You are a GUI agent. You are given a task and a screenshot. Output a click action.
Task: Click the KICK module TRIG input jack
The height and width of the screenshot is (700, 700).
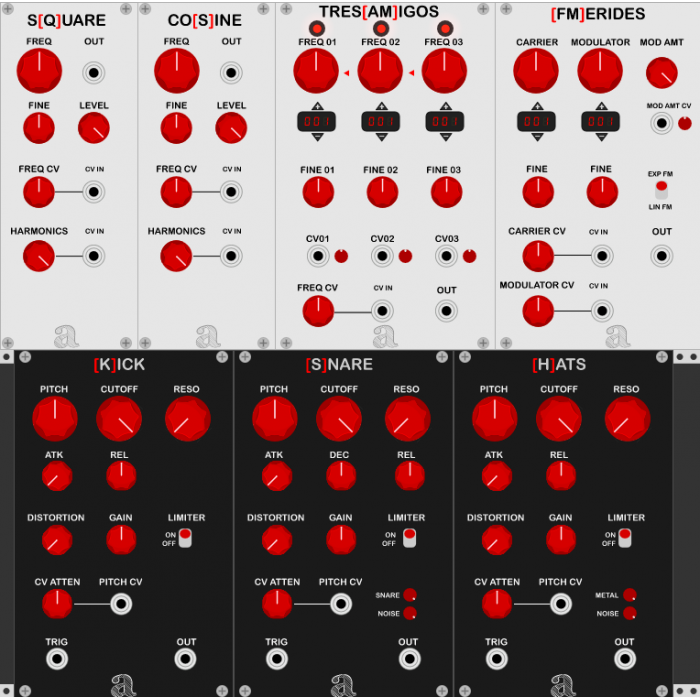click(57, 659)
